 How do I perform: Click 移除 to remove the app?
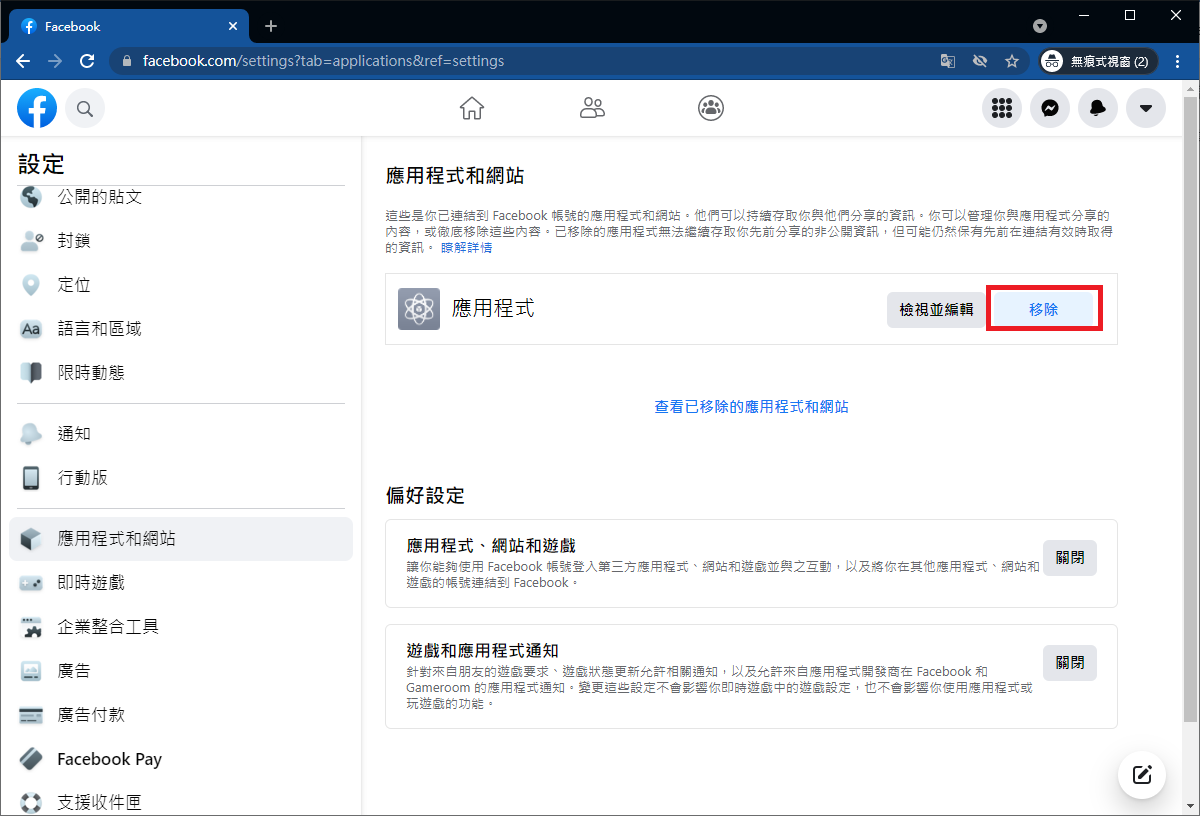[1044, 310]
